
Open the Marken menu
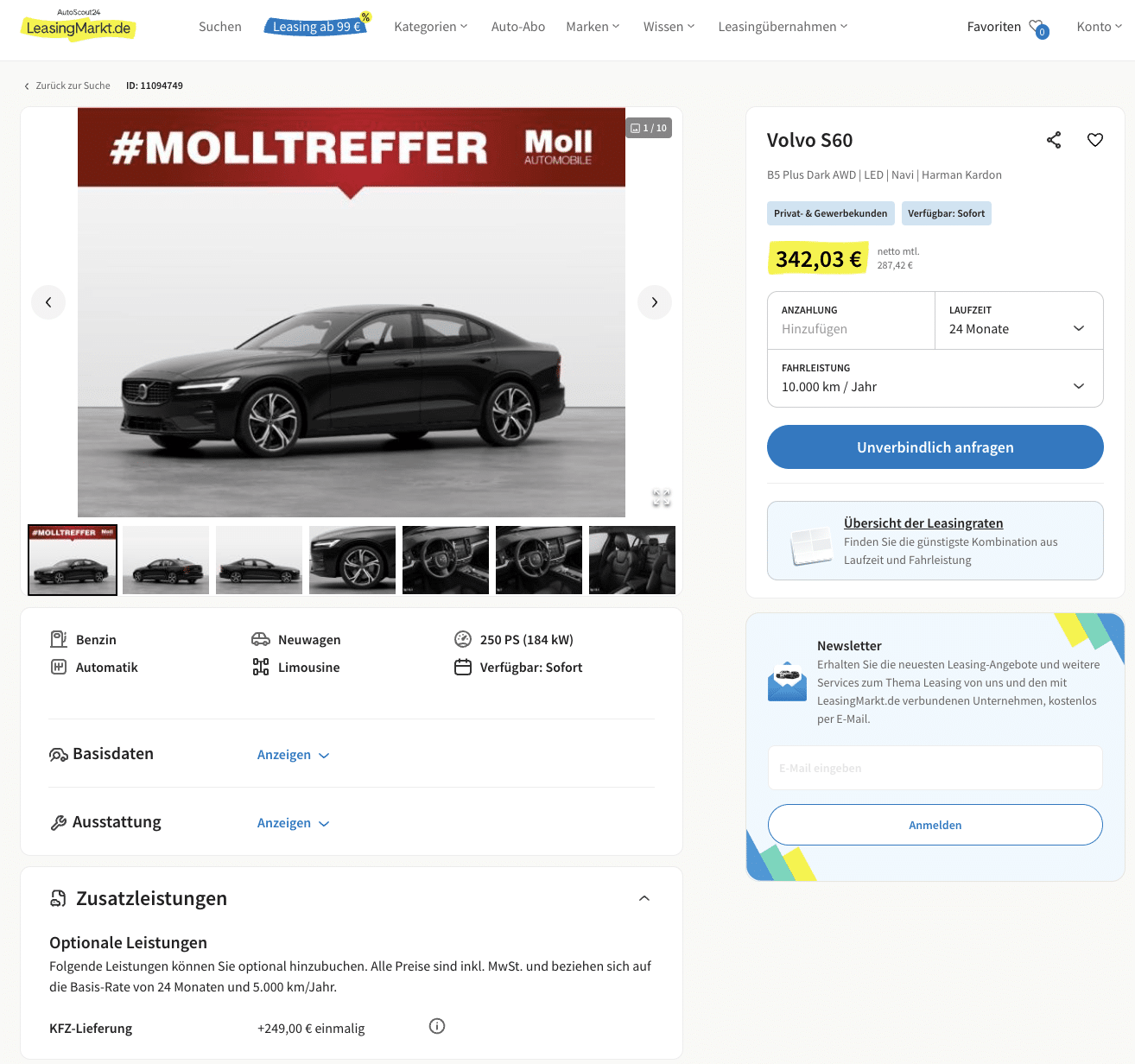pos(593,27)
